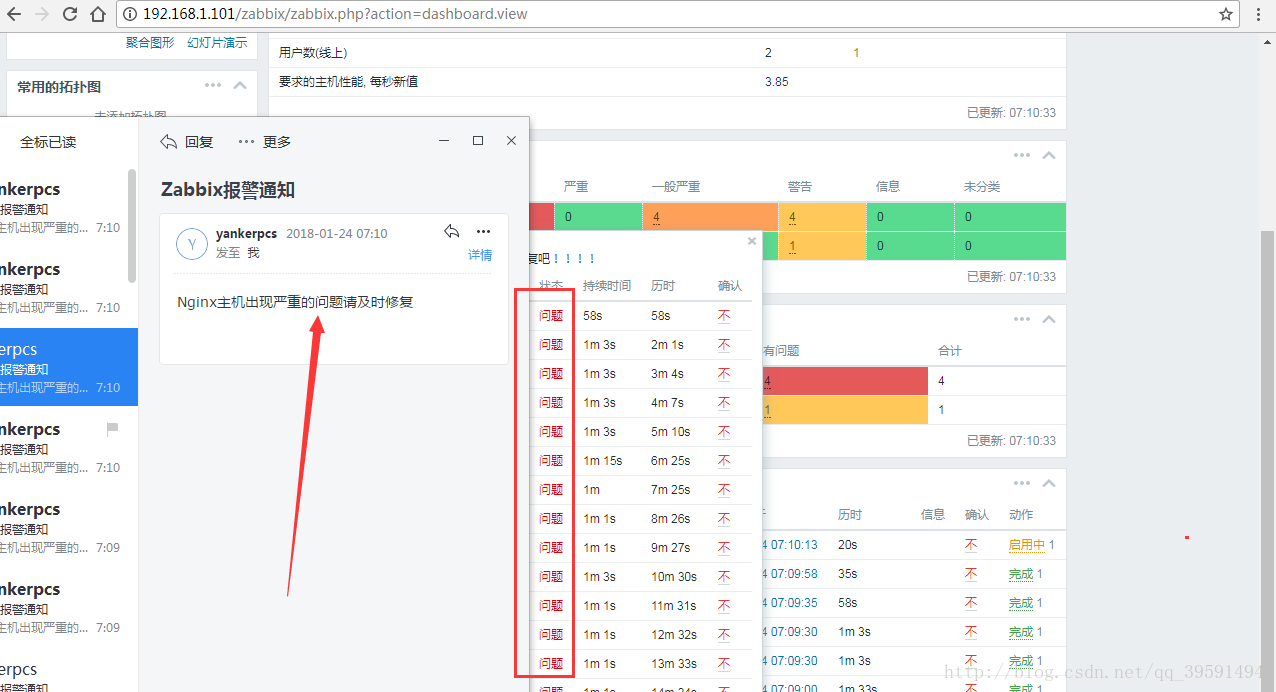Show message 详情 details
The height and width of the screenshot is (692, 1276).
point(480,255)
